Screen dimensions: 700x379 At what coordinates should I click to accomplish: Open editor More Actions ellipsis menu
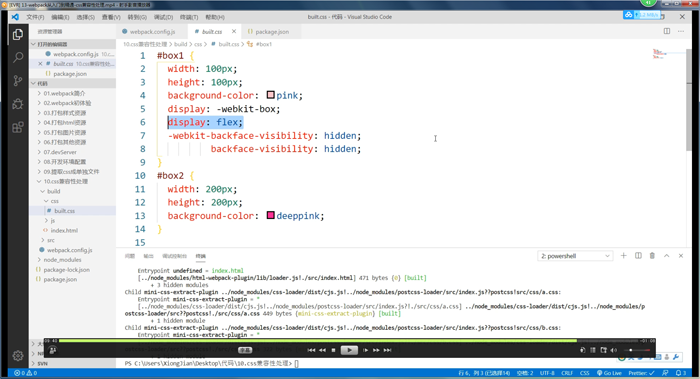pos(681,31)
